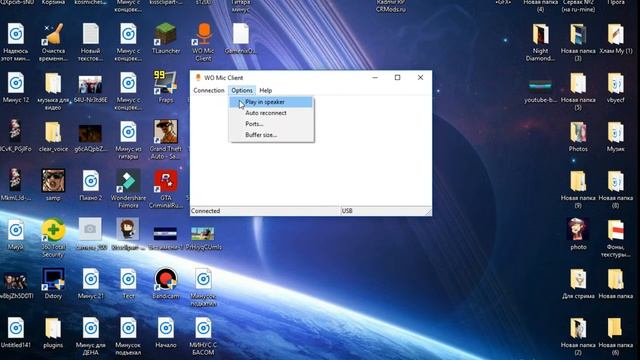The image size is (640, 360).
Task: Open the Connection menu
Action: pyautogui.click(x=209, y=90)
